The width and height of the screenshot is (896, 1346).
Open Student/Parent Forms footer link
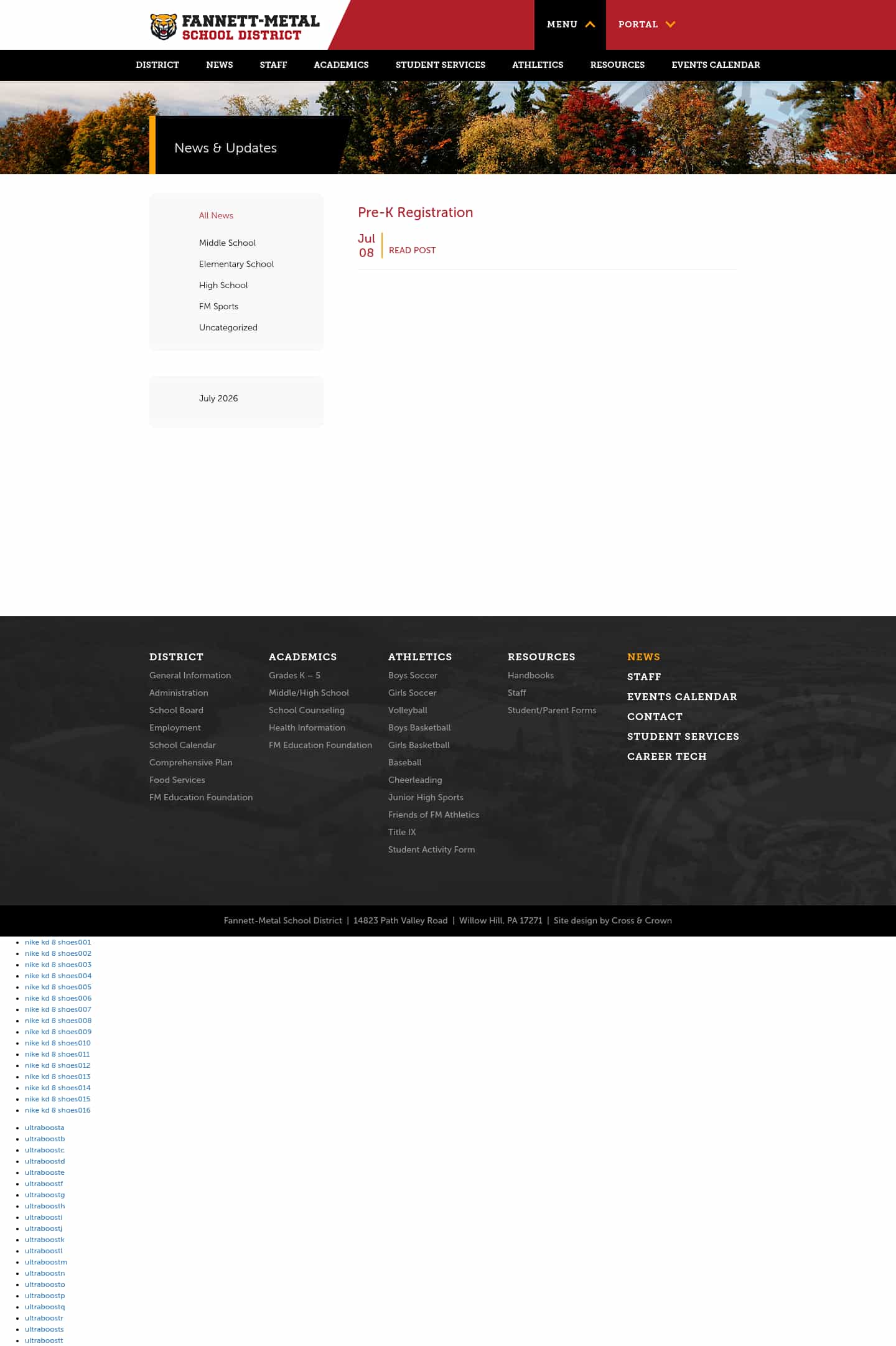tap(552, 710)
